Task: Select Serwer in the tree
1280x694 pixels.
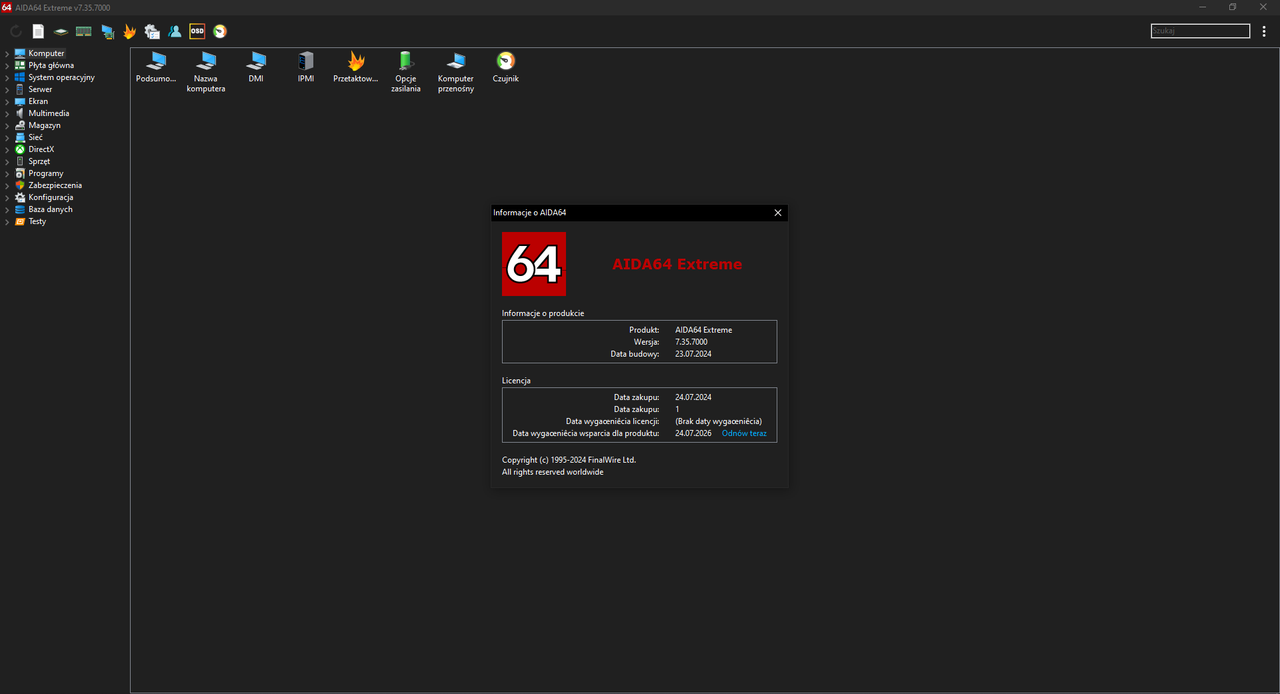Action: click(x=40, y=89)
